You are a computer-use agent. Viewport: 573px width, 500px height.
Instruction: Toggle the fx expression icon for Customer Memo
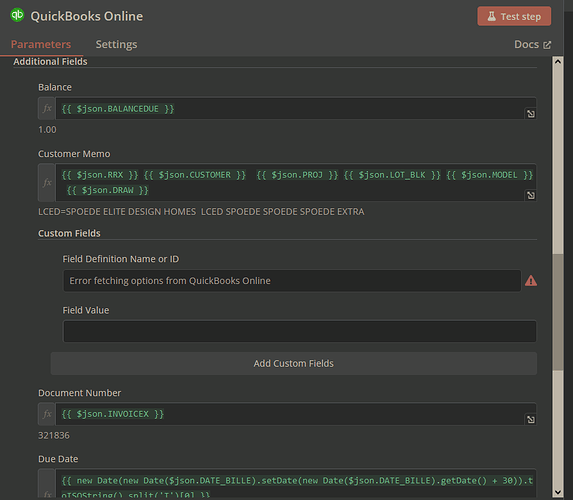tap(47, 182)
